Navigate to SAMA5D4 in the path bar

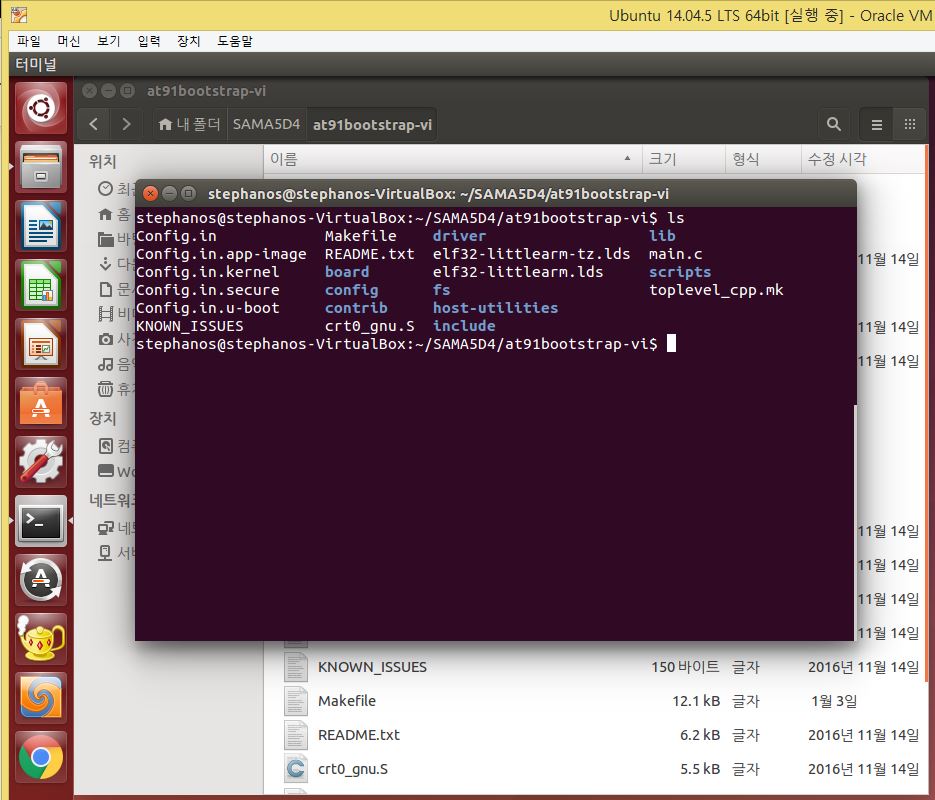coord(266,124)
